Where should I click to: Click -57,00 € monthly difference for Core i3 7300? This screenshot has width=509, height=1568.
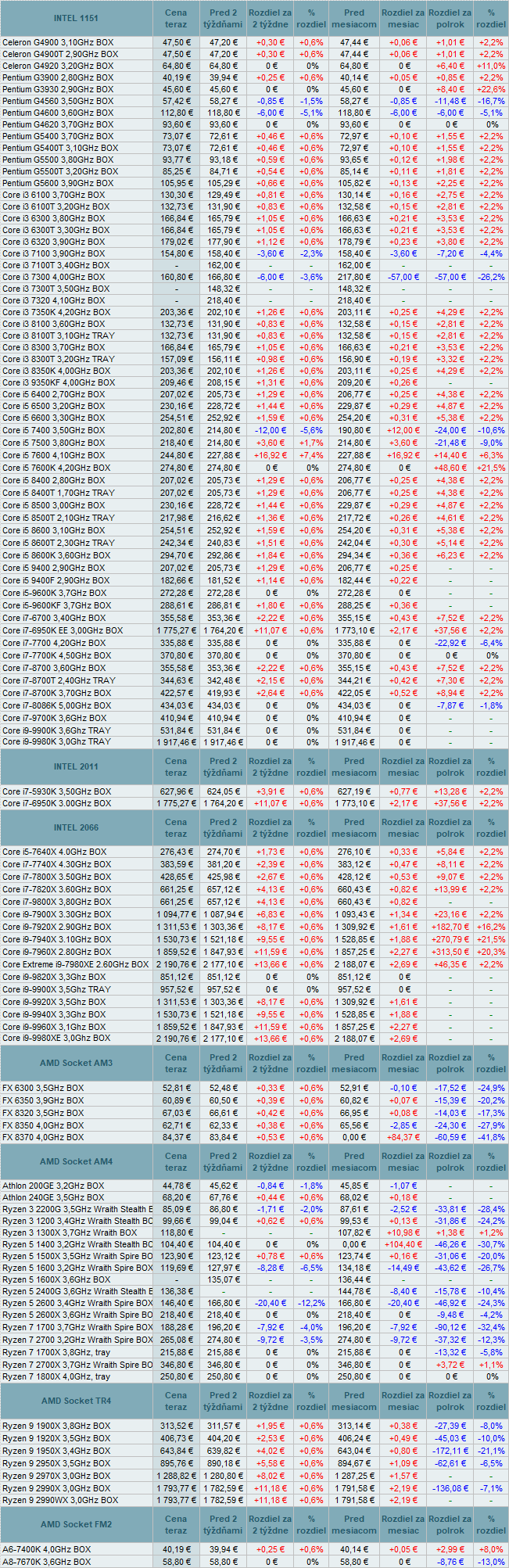403,277
